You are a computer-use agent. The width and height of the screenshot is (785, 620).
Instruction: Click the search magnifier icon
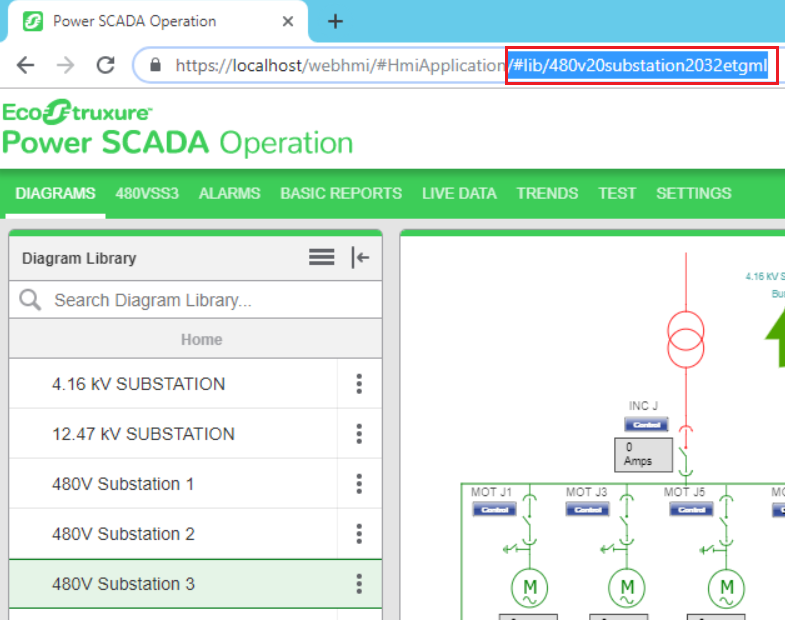[x=30, y=299]
